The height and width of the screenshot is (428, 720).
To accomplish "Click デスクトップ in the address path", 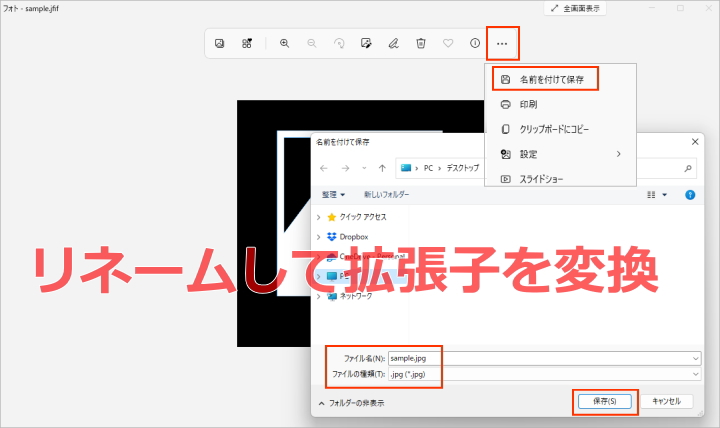I will [462, 168].
